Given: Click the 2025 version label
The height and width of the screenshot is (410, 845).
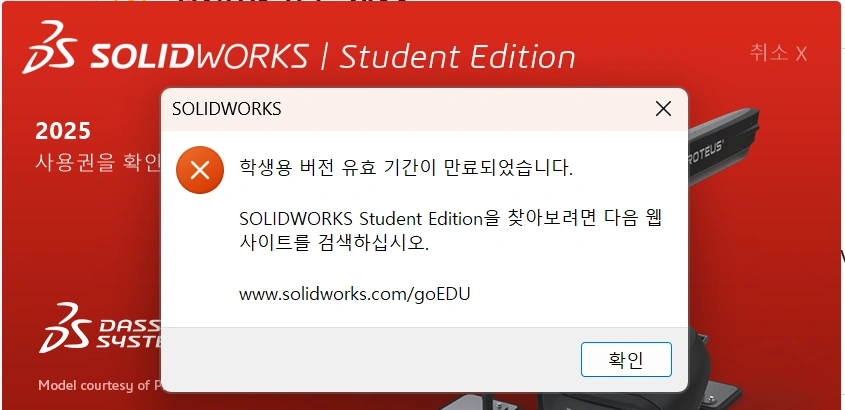Looking at the screenshot, I should pyautogui.click(x=63, y=131).
